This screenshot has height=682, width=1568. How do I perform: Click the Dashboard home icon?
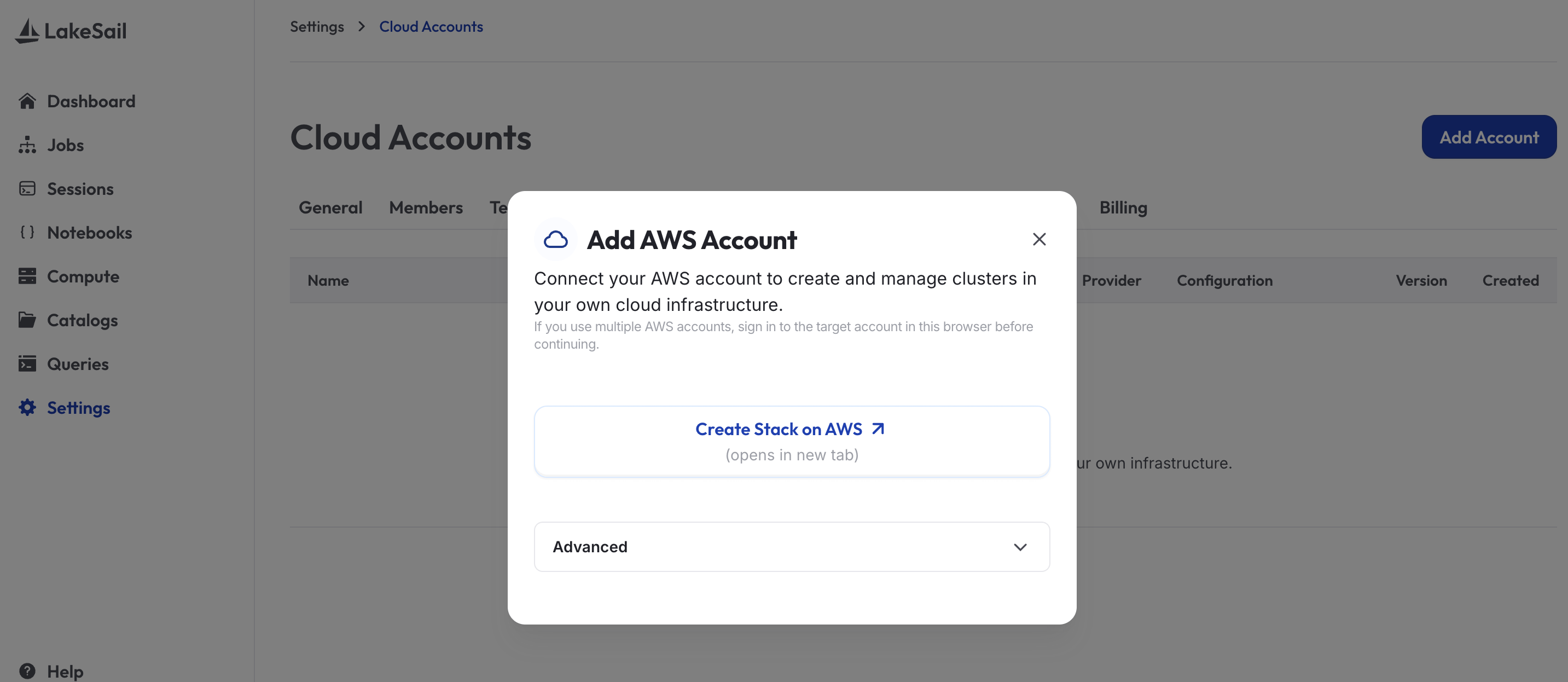(27, 101)
